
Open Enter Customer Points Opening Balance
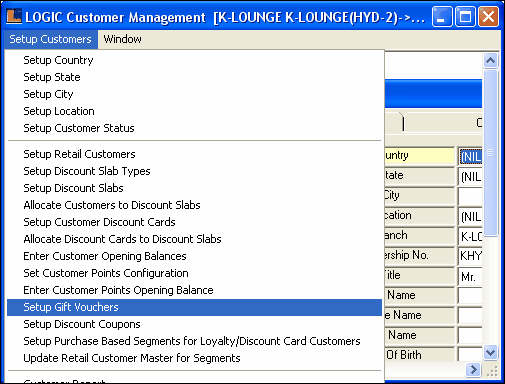click(194, 290)
